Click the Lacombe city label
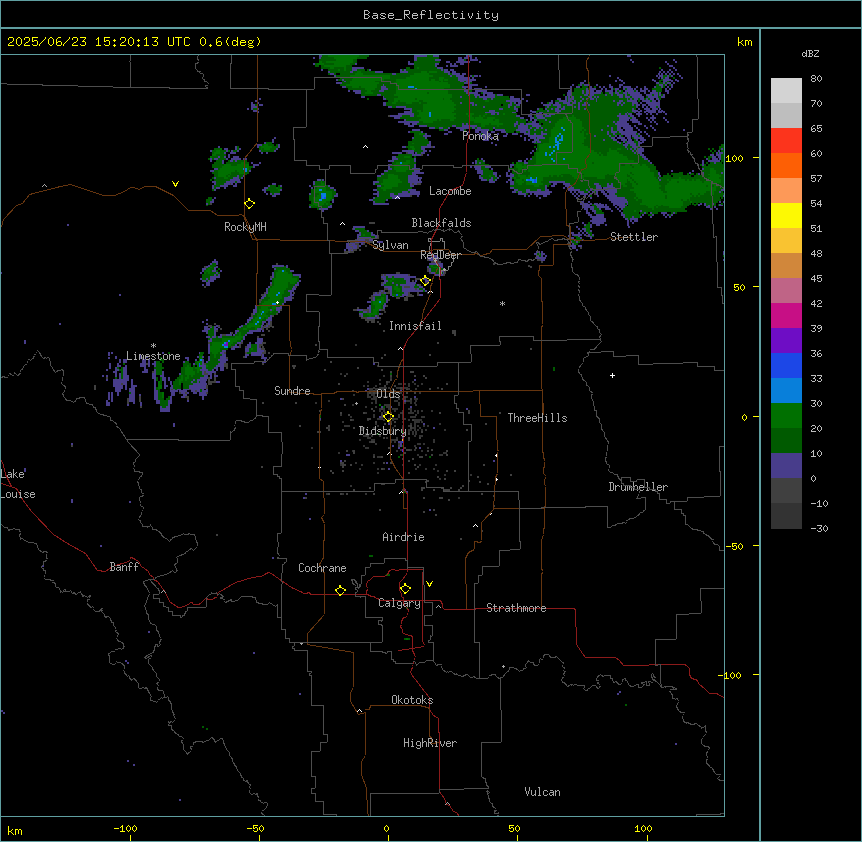862x842 pixels. [x=450, y=191]
